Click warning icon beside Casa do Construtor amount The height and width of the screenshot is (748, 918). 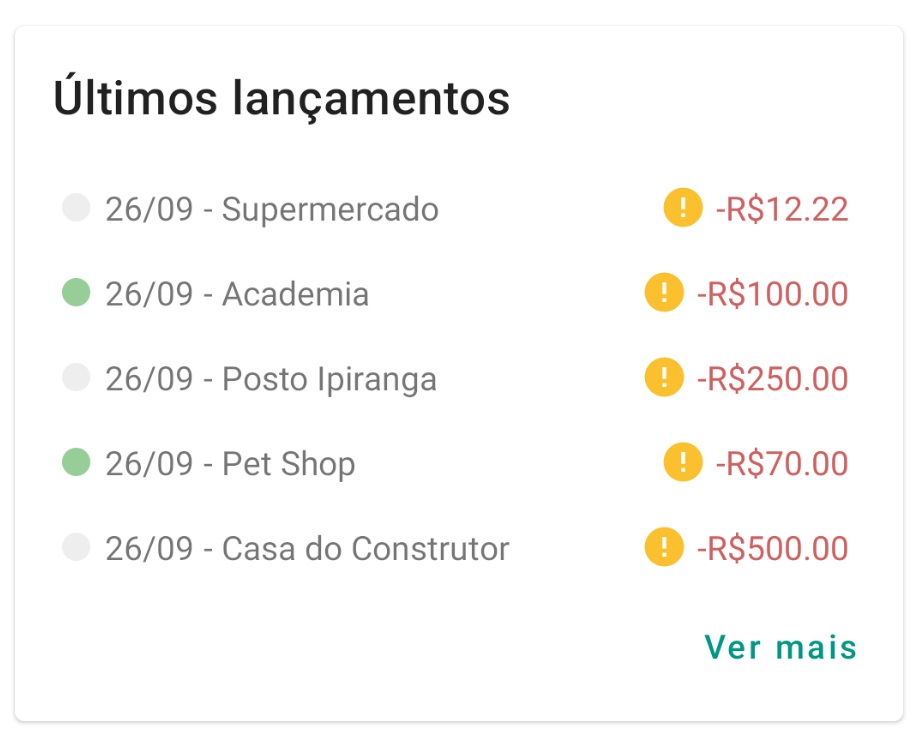tap(664, 548)
